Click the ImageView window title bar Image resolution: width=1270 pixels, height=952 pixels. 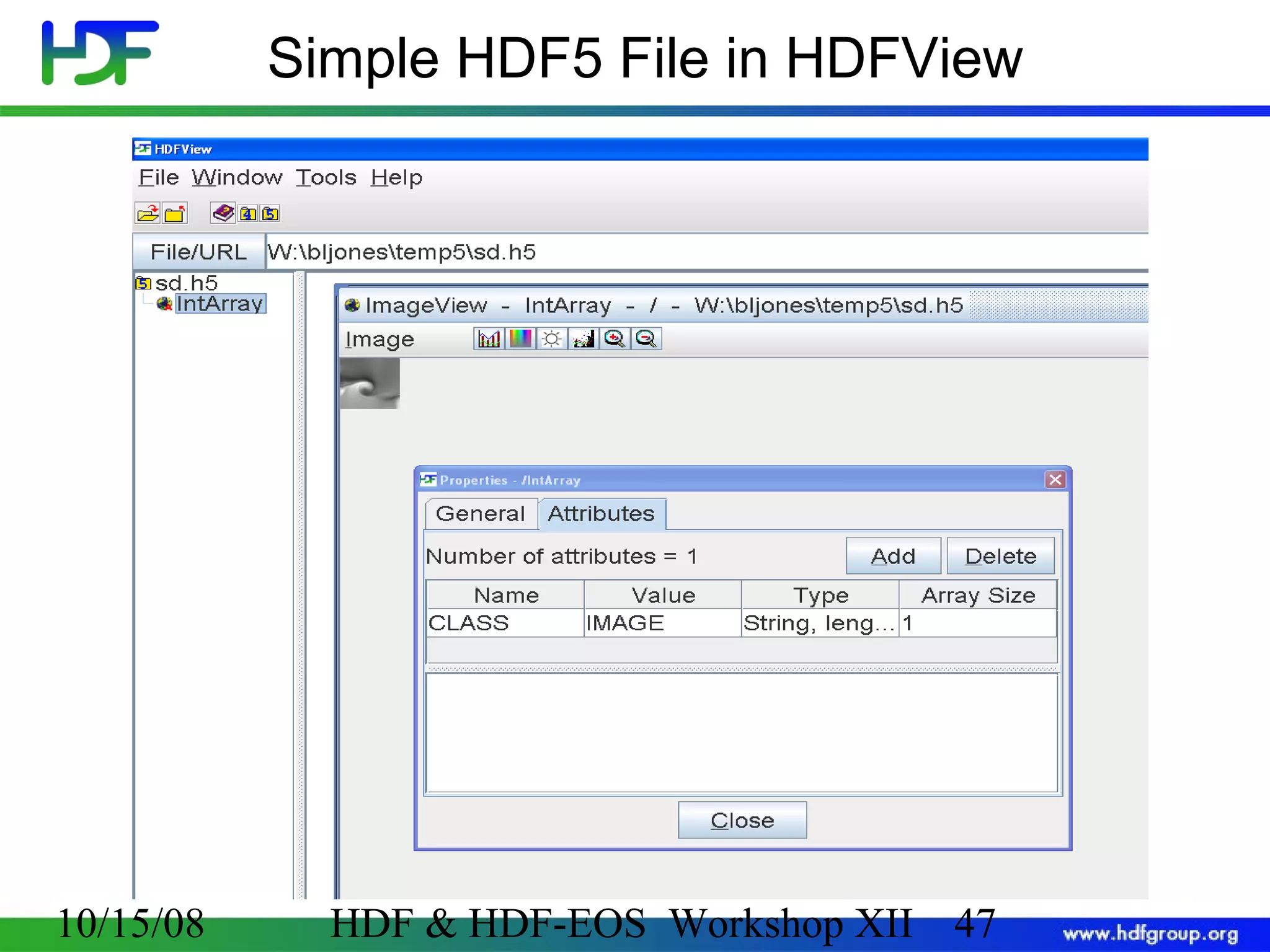pos(744,305)
